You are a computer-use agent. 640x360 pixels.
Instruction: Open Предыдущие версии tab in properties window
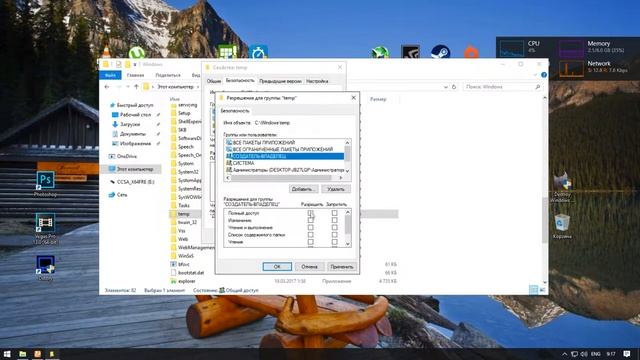[x=280, y=81]
